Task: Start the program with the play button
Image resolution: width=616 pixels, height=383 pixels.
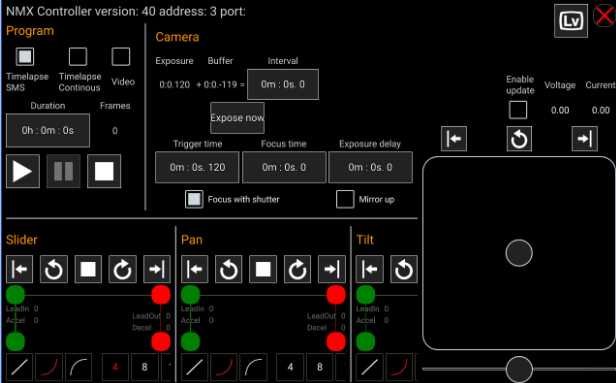Action: point(23,171)
